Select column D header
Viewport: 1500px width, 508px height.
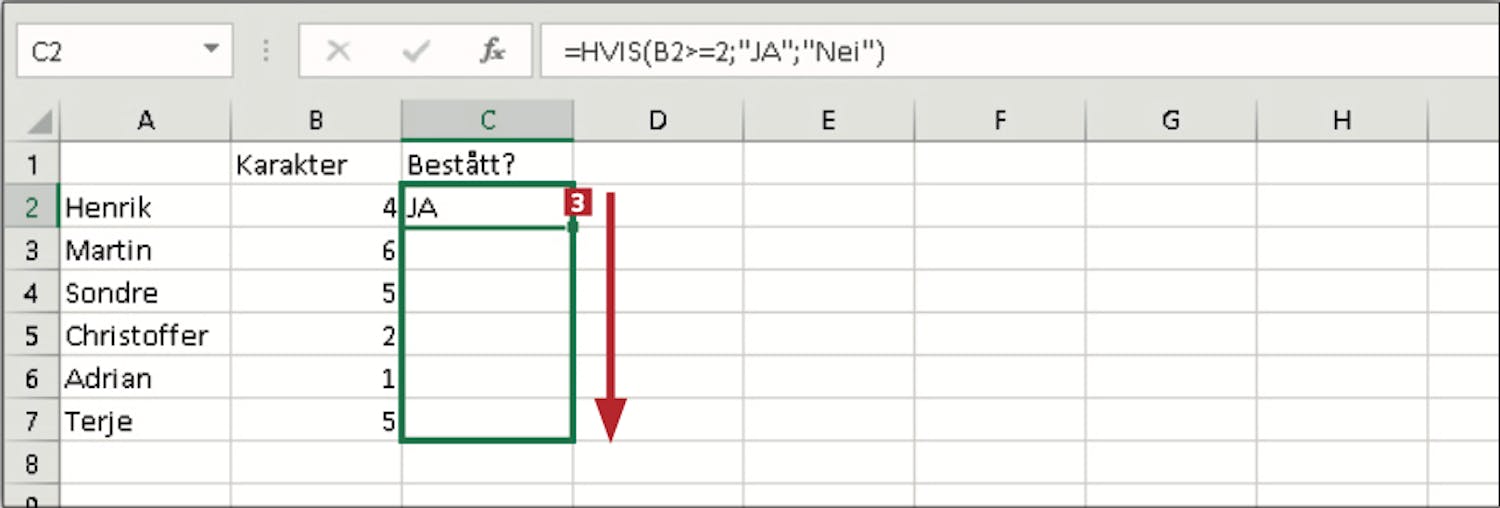click(657, 121)
